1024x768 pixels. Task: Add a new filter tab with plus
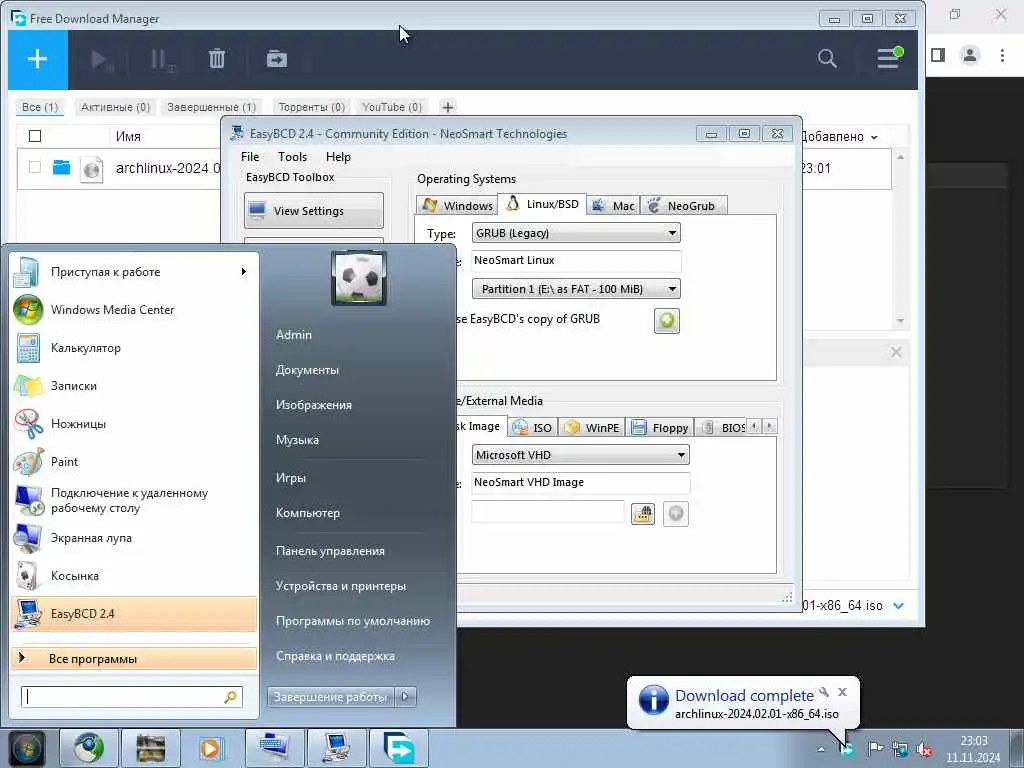447,107
